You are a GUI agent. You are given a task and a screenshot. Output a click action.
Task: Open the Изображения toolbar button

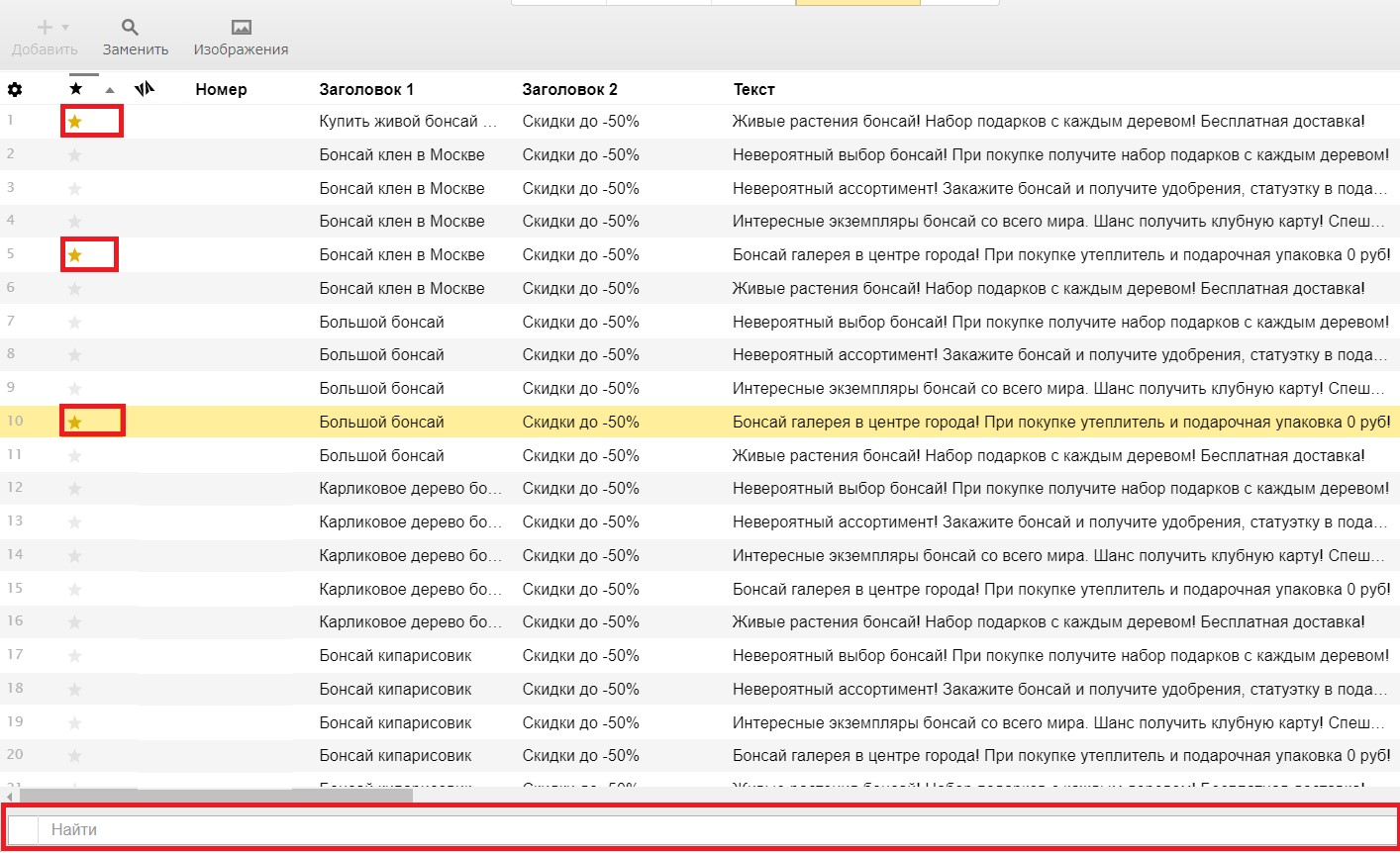coord(241,28)
